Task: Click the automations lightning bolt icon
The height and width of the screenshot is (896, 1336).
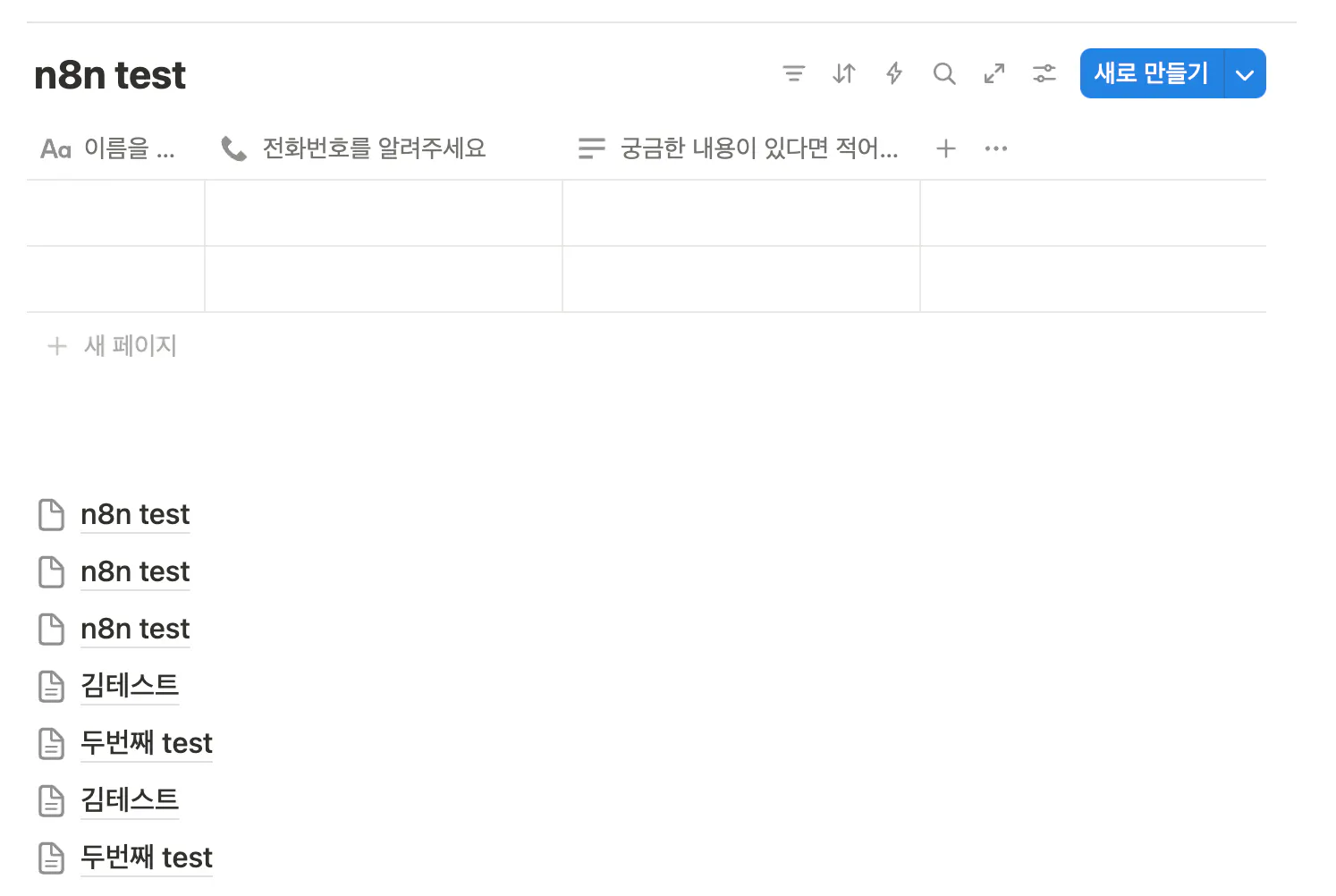Action: pyautogui.click(x=893, y=73)
